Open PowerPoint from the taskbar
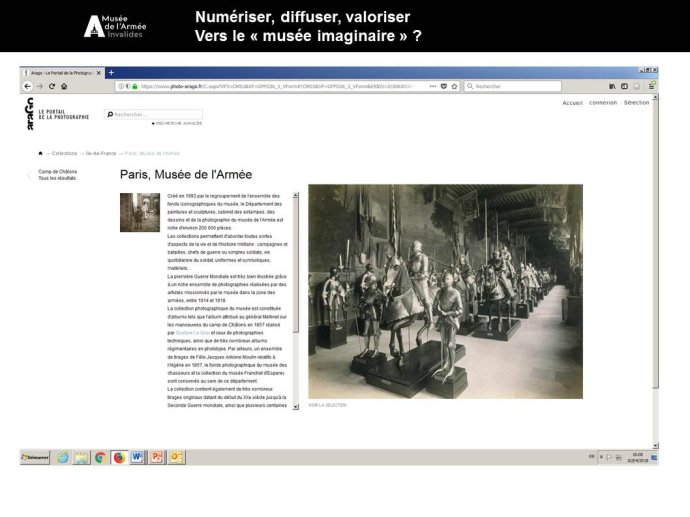 pos(157,458)
